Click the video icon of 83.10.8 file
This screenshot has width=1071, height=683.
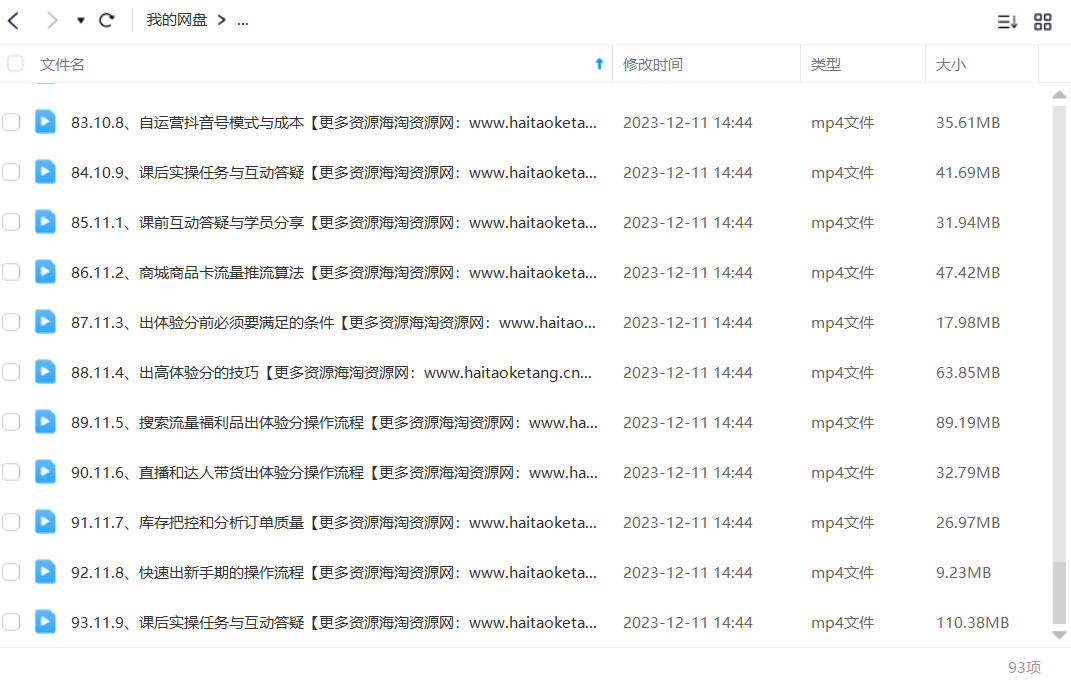(45, 122)
